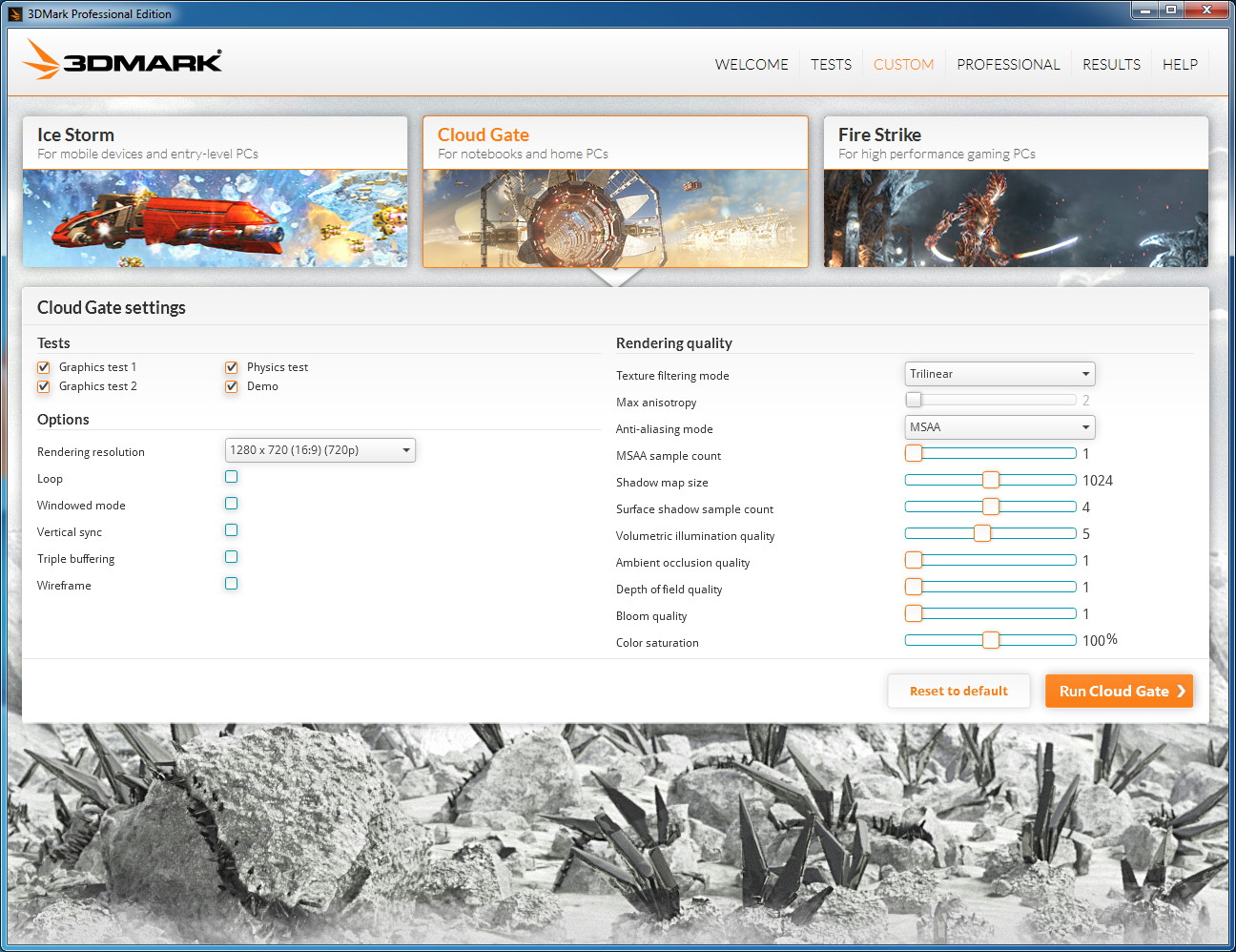Click the Rendering quality section heading
The image size is (1236, 952).
[674, 343]
